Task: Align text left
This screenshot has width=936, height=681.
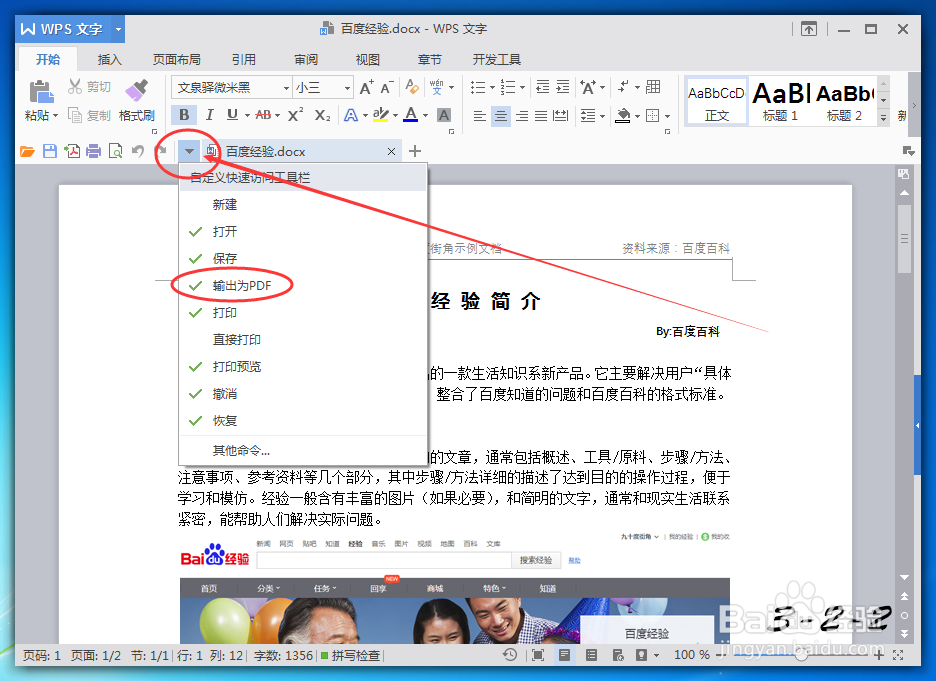Action: 479,115
